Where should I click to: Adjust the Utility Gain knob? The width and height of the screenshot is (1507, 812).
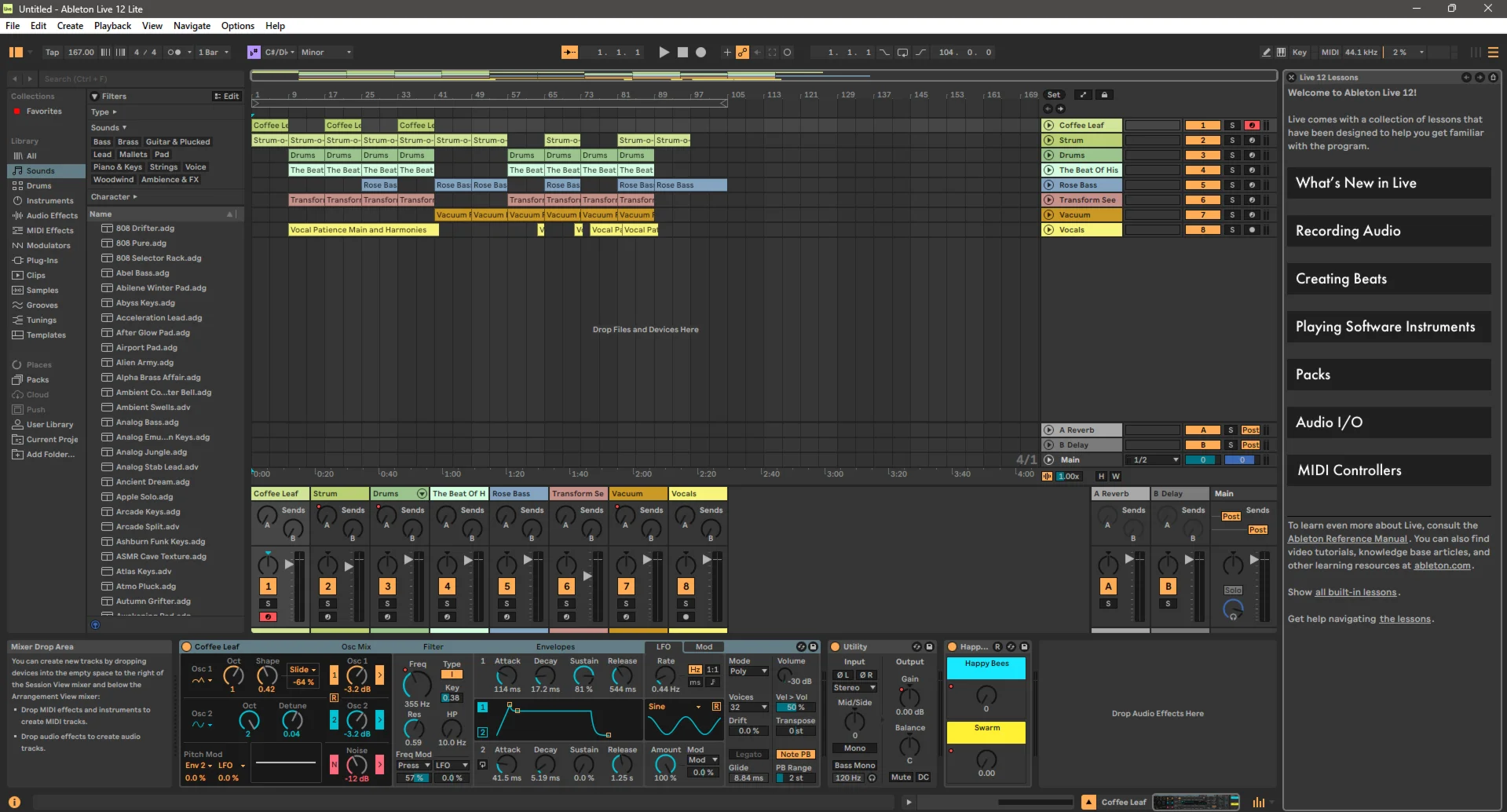coord(909,697)
